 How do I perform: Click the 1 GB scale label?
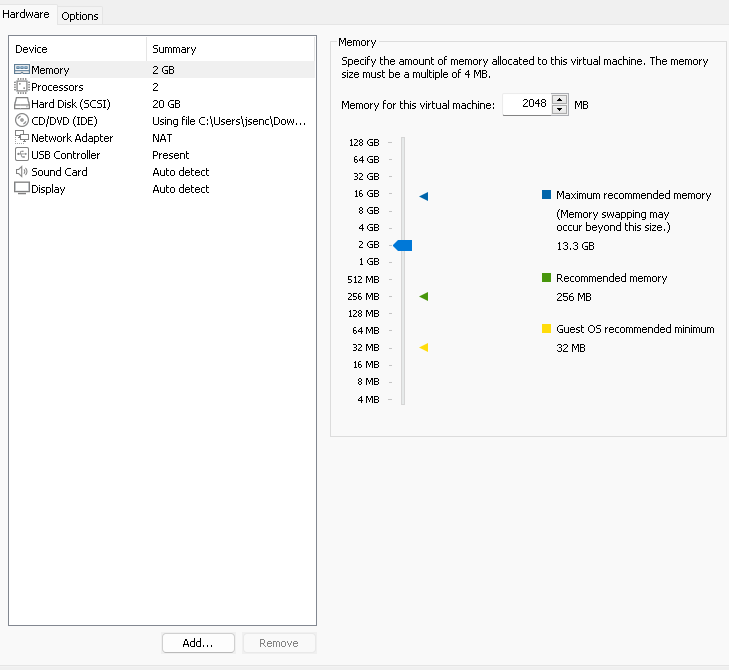pos(369,262)
